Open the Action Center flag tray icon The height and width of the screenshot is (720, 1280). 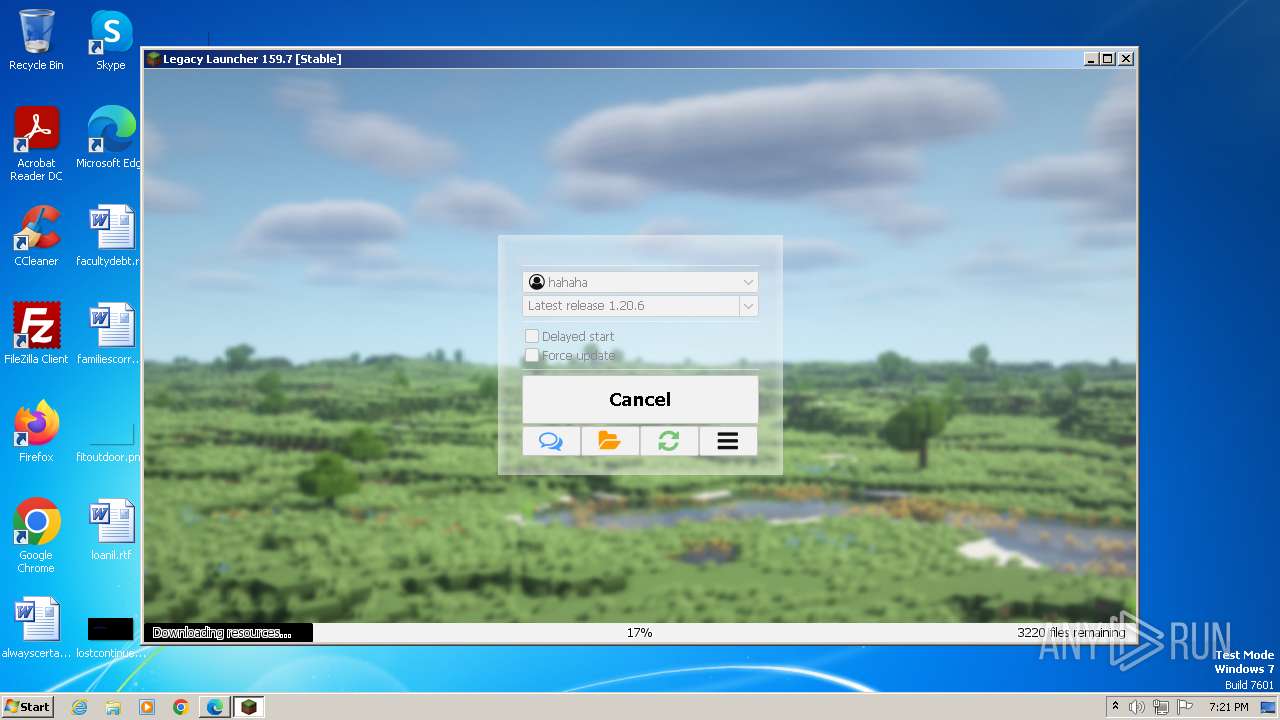[1185, 707]
